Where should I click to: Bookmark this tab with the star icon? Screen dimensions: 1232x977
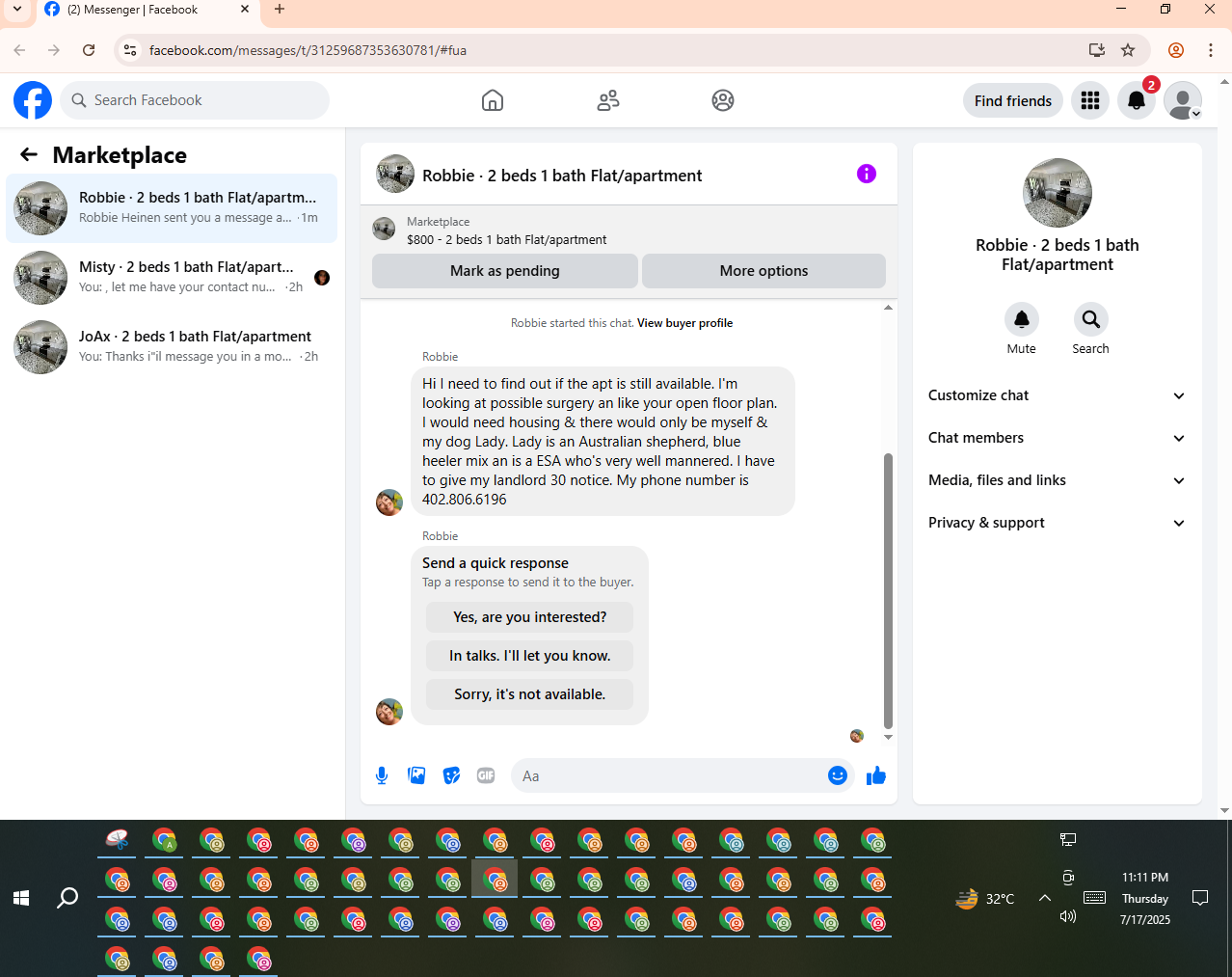(x=1128, y=50)
